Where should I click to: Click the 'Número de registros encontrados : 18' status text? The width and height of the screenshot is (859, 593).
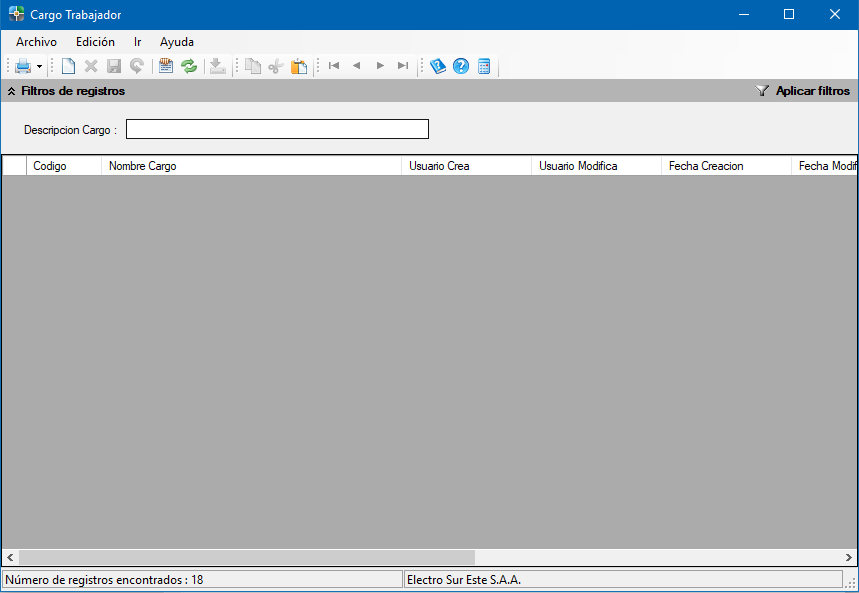(x=105, y=580)
